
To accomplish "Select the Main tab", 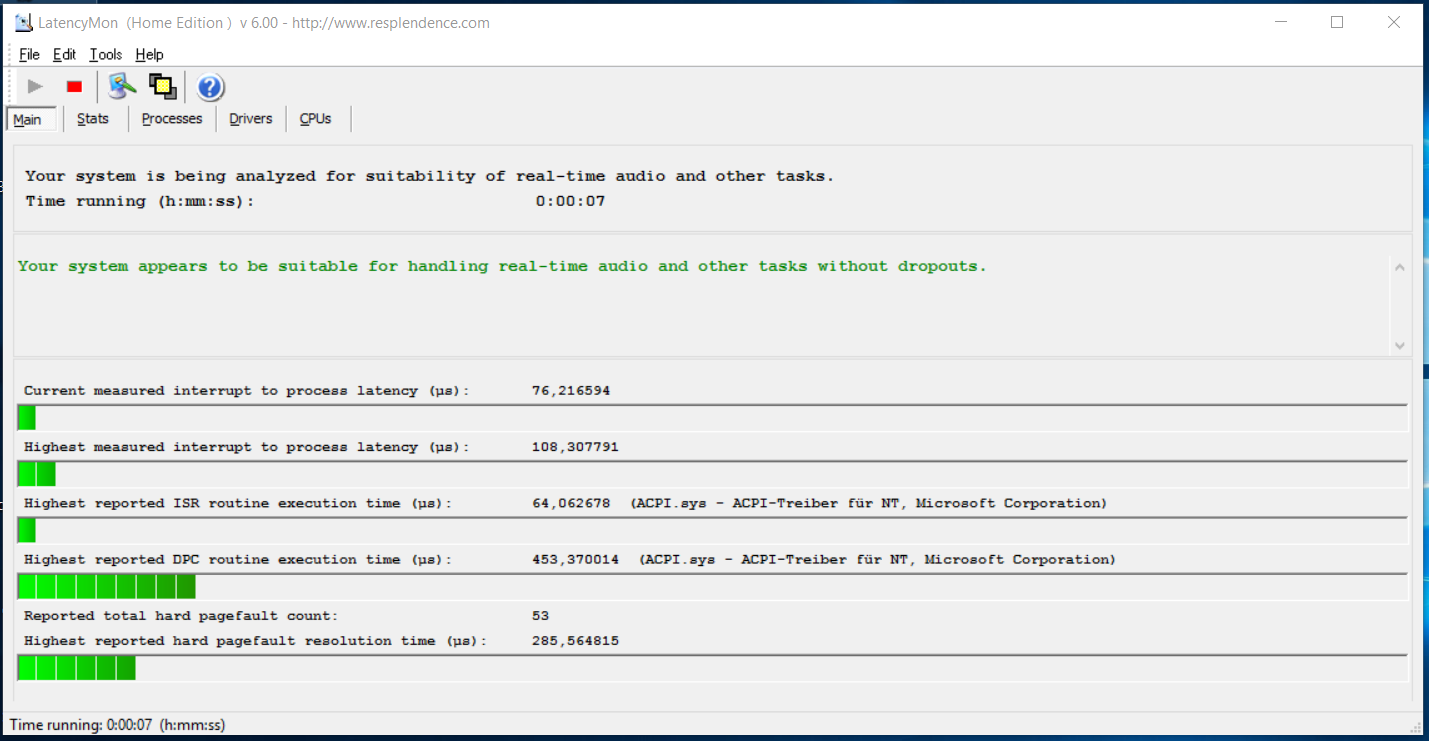I will (28, 120).
